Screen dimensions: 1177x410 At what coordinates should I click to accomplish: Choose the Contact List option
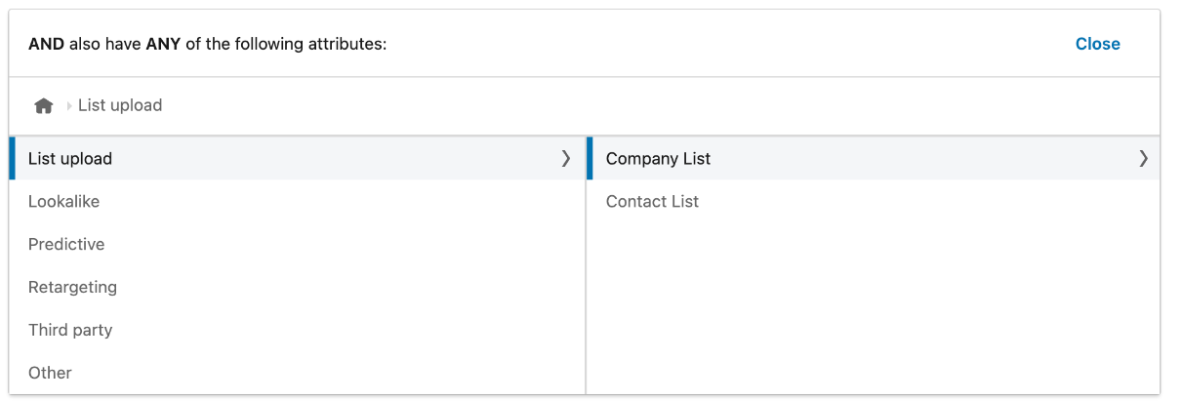tap(652, 202)
